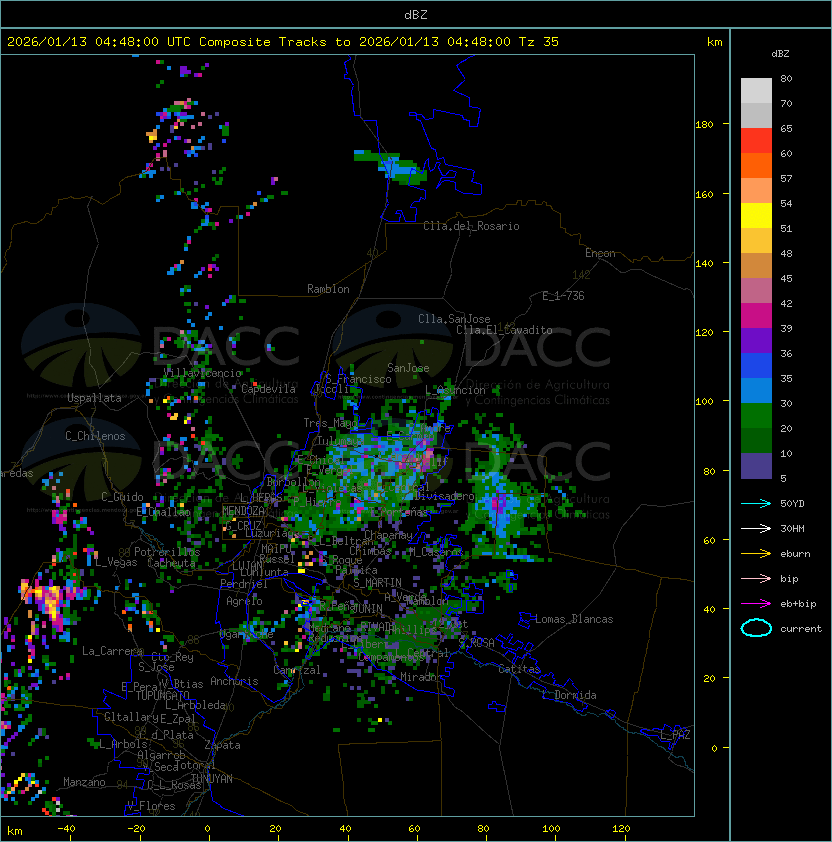The height and width of the screenshot is (842, 832).
Task: Pick the orange swatch between 60 and 57 dBZ
Action: (x=756, y=165)
